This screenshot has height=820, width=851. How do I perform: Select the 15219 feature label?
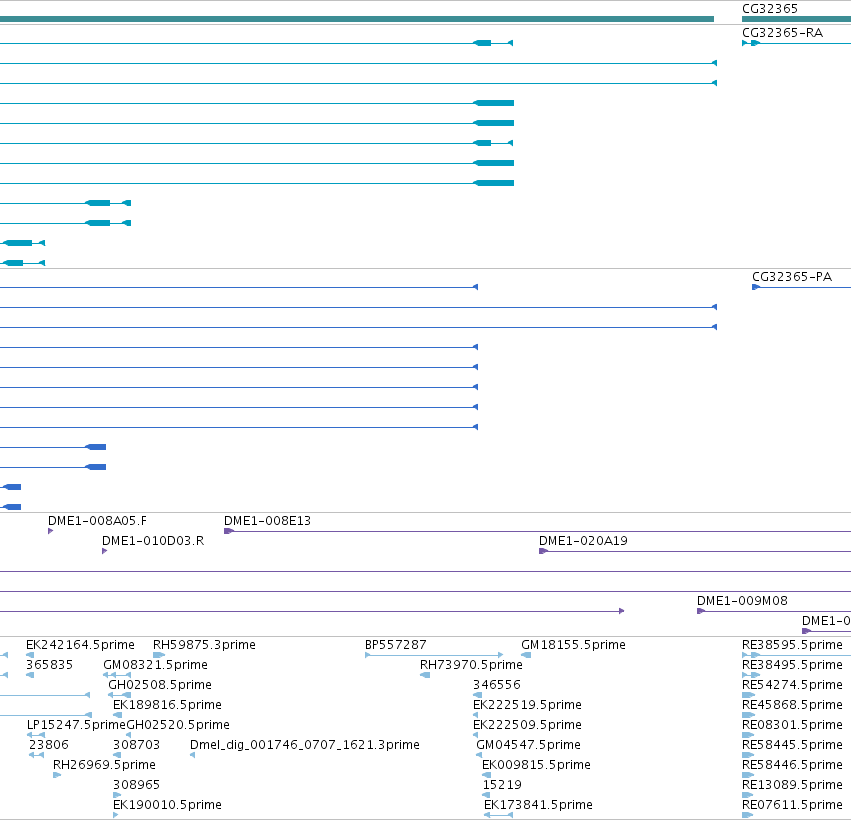tap(502, 785)
